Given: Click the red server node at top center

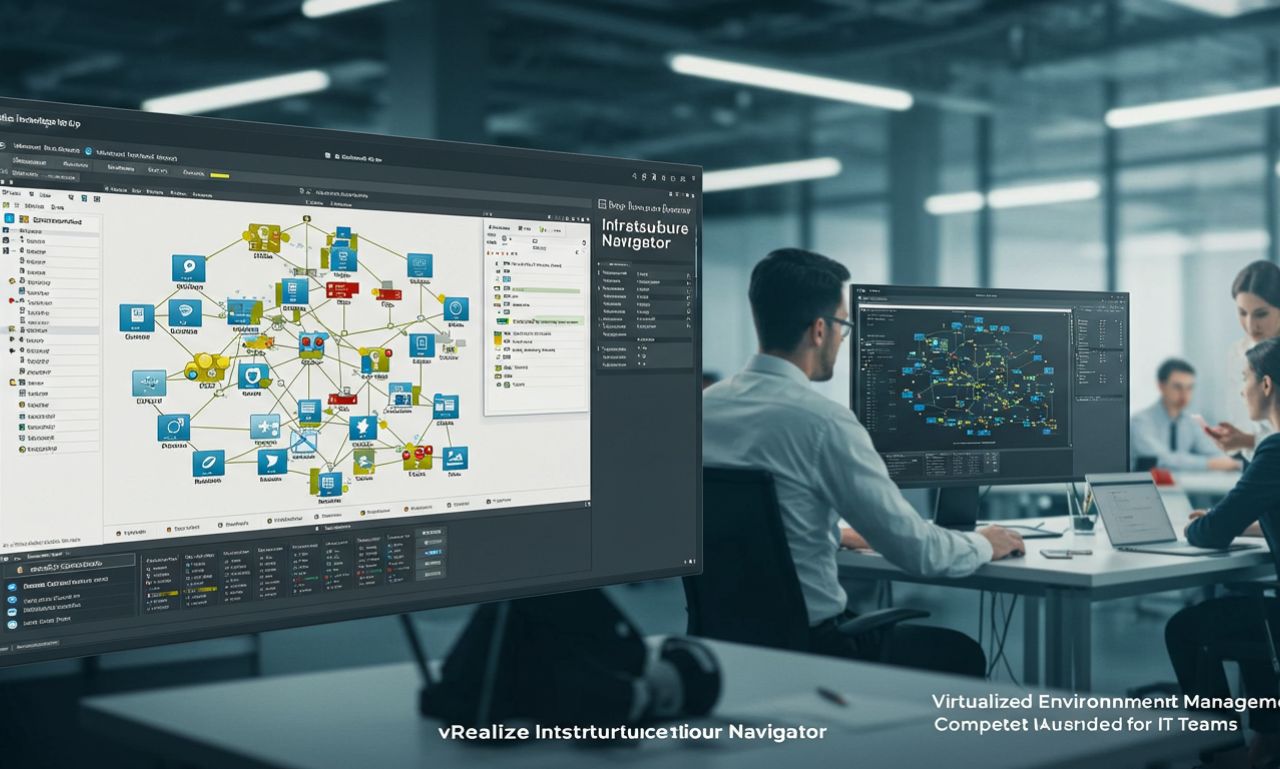Looking at the screenshot, I should [341, 289].
